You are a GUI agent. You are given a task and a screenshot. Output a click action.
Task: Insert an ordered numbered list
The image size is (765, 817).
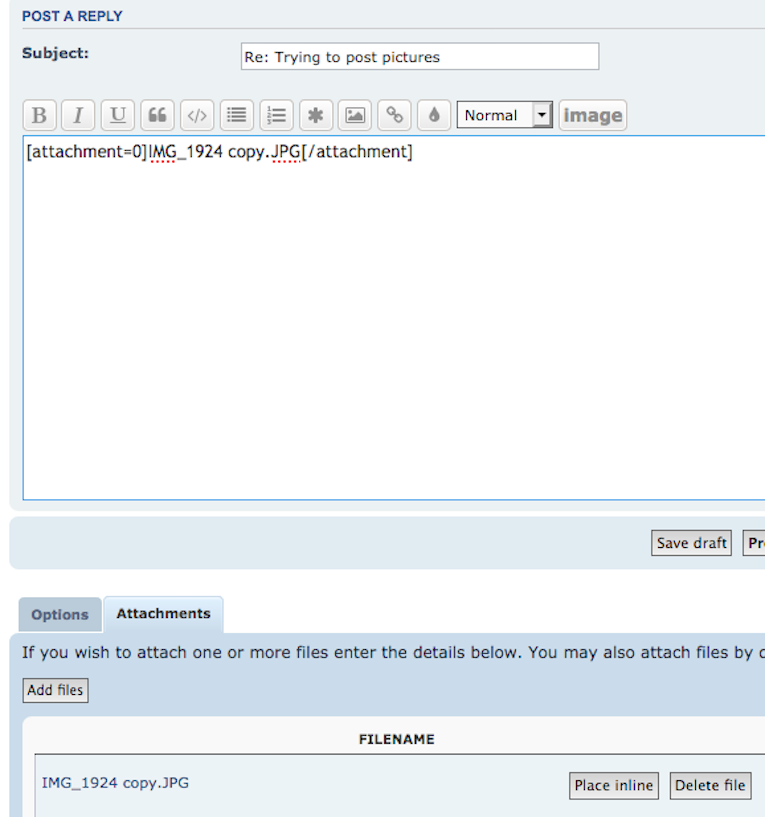click(276, 115)
